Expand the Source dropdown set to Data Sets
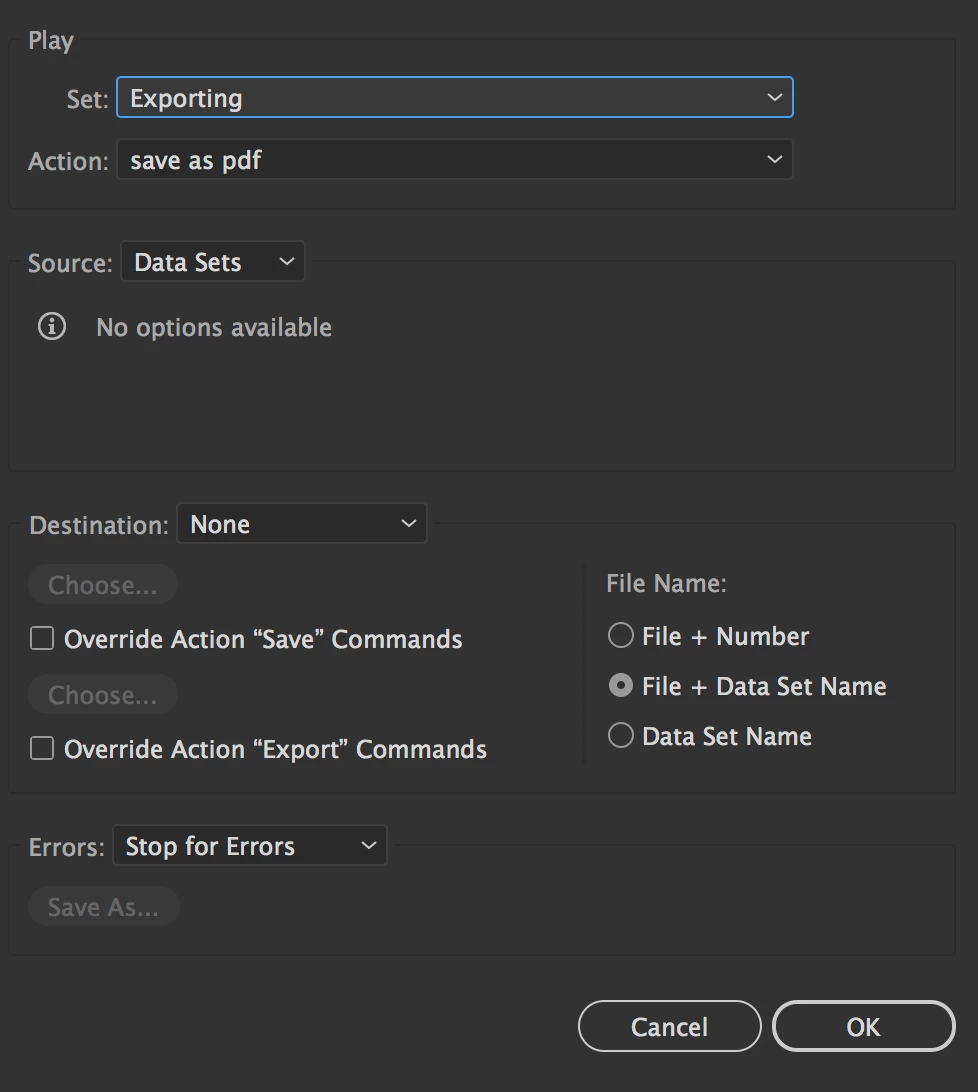The image size is (978, 1092). pos(212,262)
